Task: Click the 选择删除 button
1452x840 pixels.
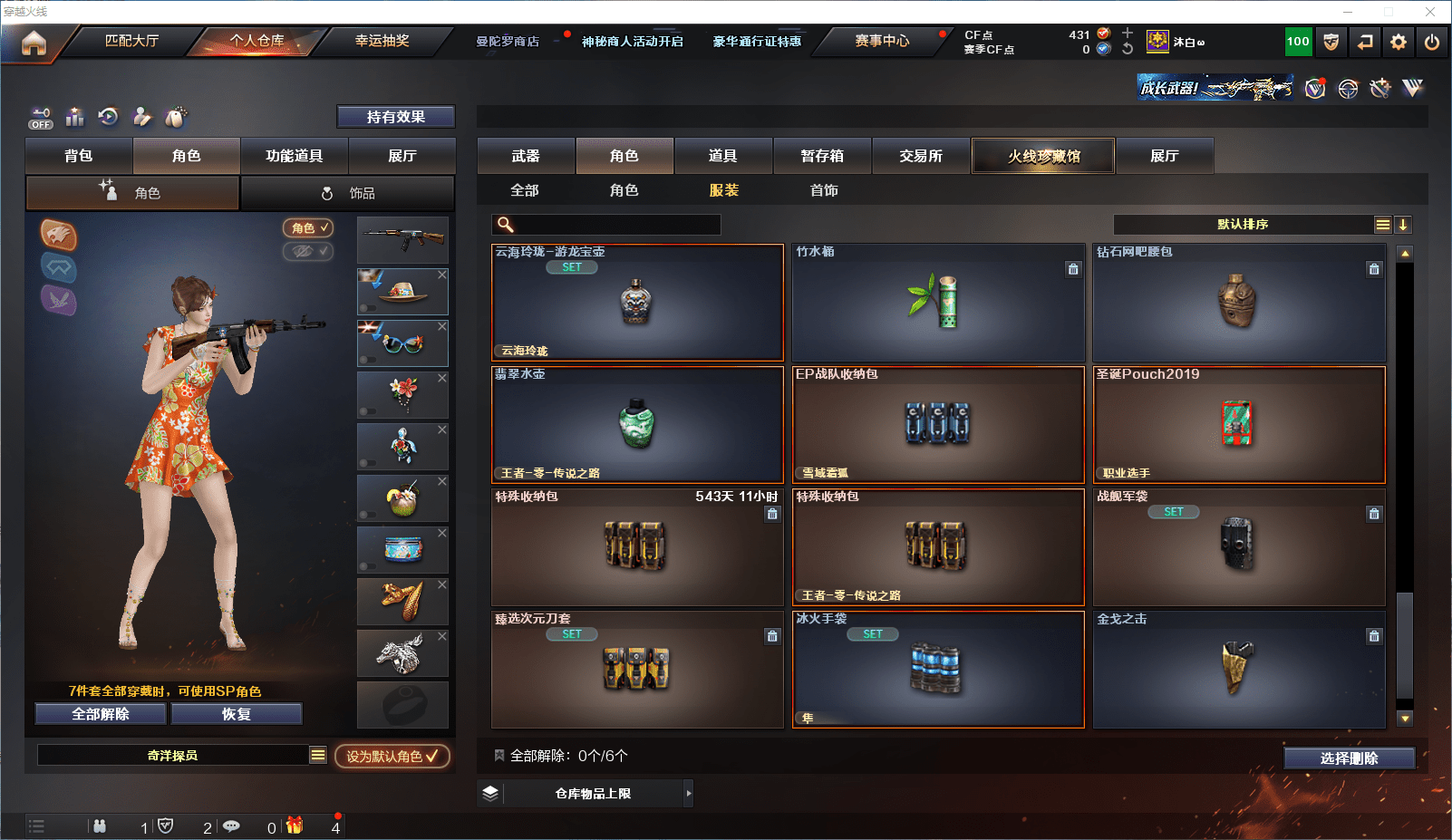Action: tap(1350, 758)
